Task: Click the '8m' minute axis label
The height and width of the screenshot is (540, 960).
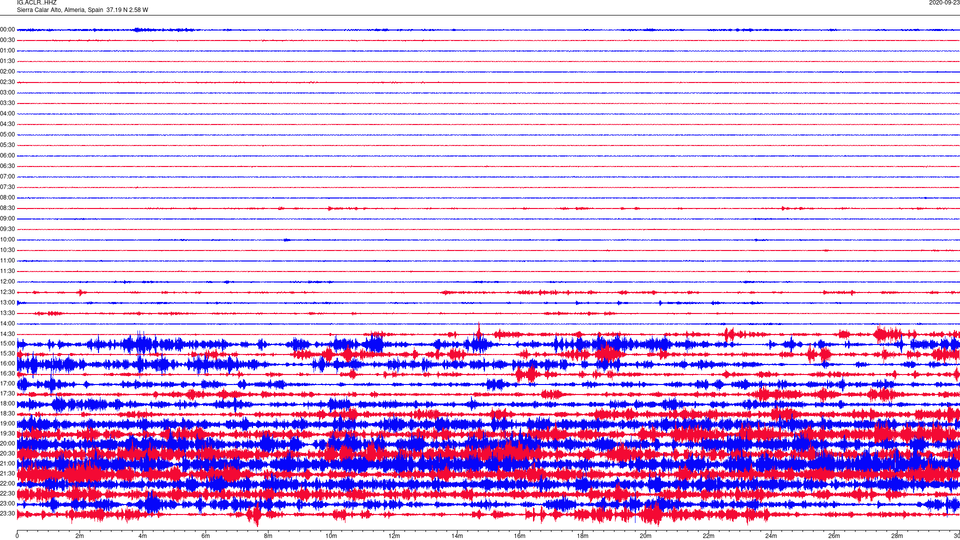Action: coord(268,536)
